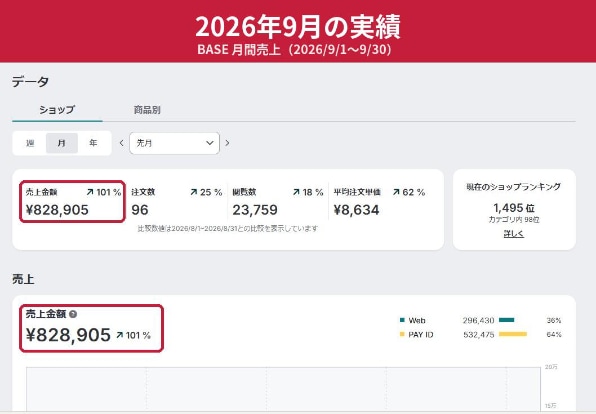The height and width of the screenshot is (414, 596).
Task: Click the large ¥828,905 figure above chart
Action: pos(68,335)
